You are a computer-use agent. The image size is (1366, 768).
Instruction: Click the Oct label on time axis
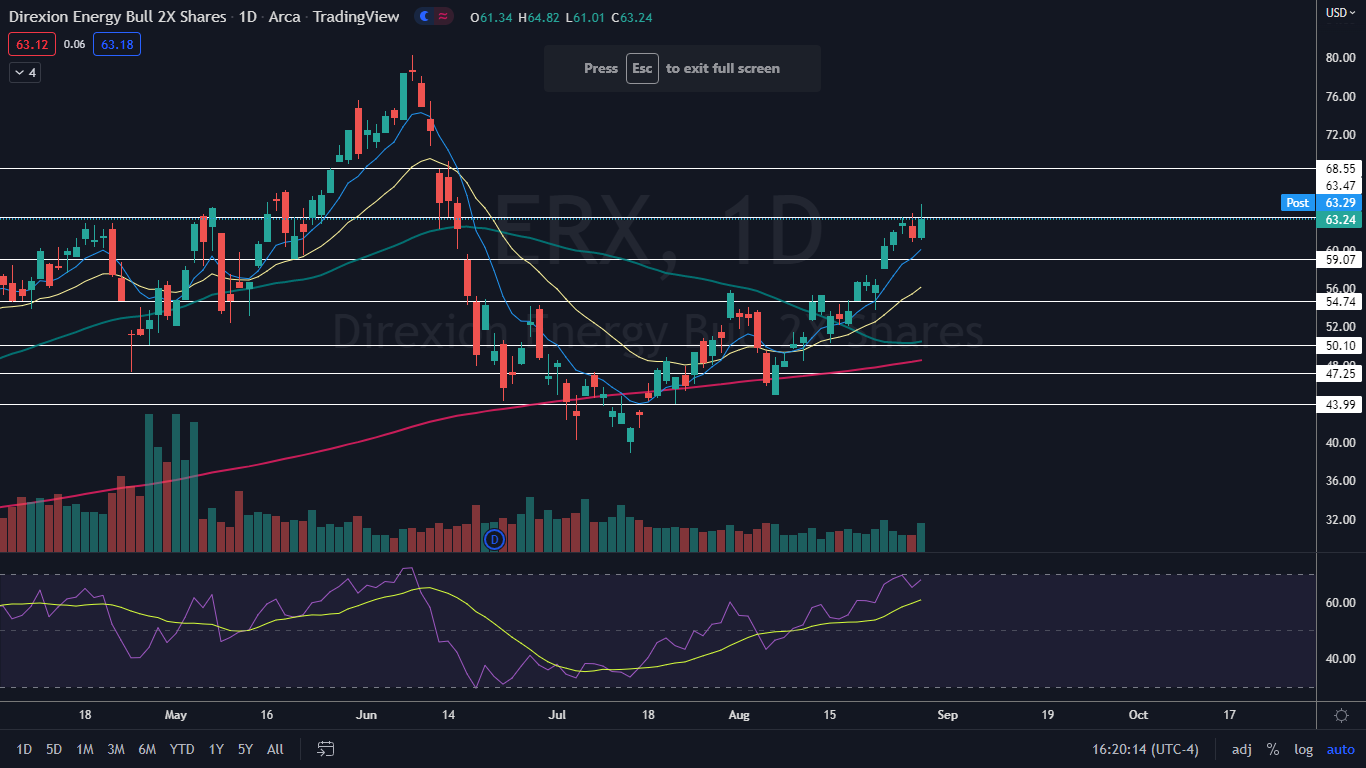(x=1138, y=715)
